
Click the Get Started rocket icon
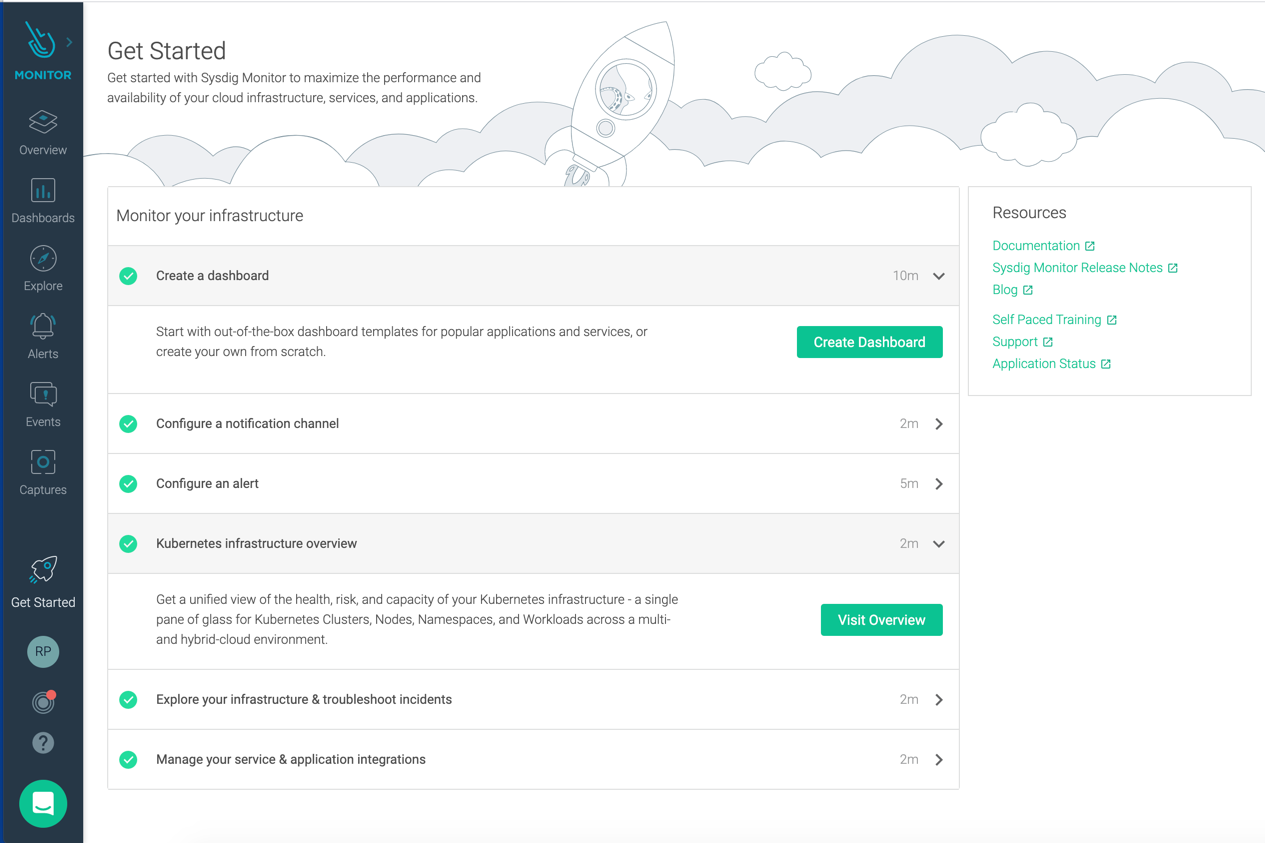pos(43,570)
